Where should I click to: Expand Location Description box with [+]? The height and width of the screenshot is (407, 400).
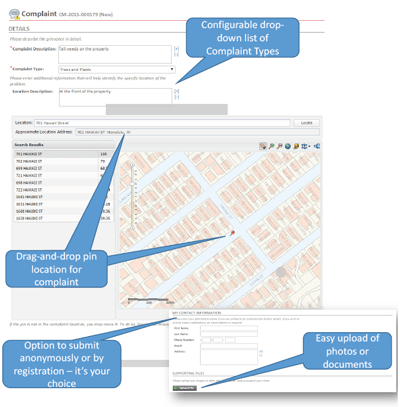pos(177,91)
